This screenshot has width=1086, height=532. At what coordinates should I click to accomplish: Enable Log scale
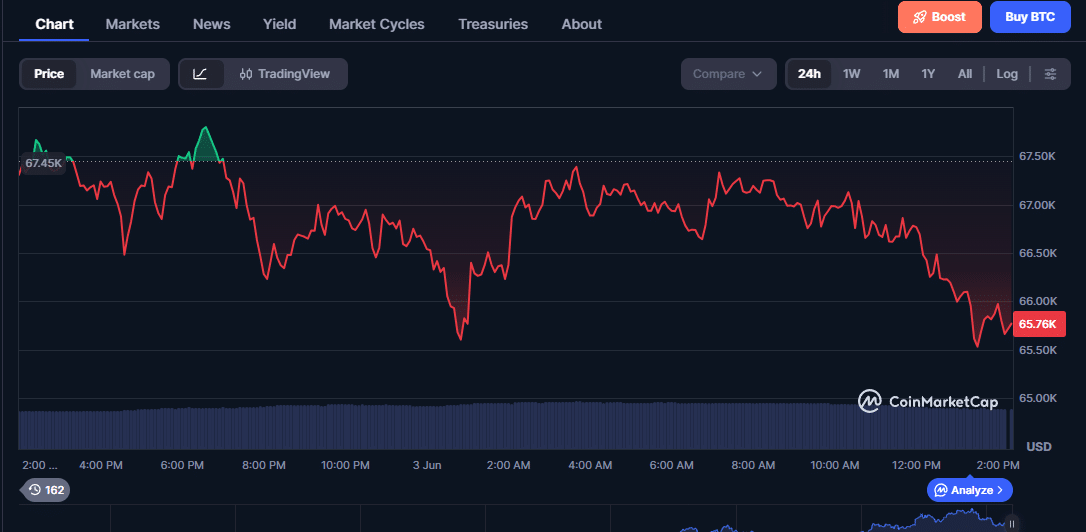click(x=1007, y=74)
